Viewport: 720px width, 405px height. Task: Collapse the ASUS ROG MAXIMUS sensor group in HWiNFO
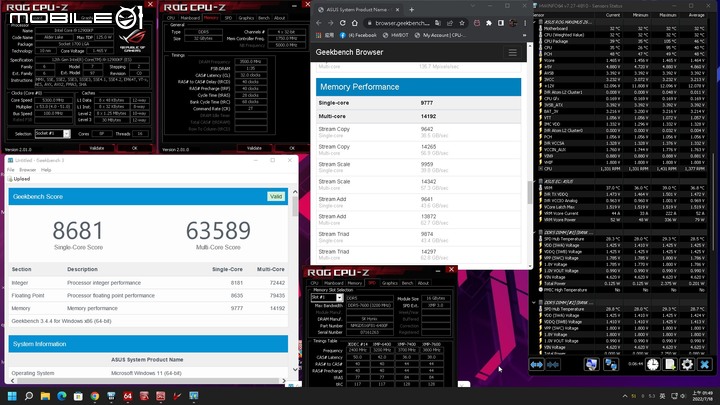534,22
